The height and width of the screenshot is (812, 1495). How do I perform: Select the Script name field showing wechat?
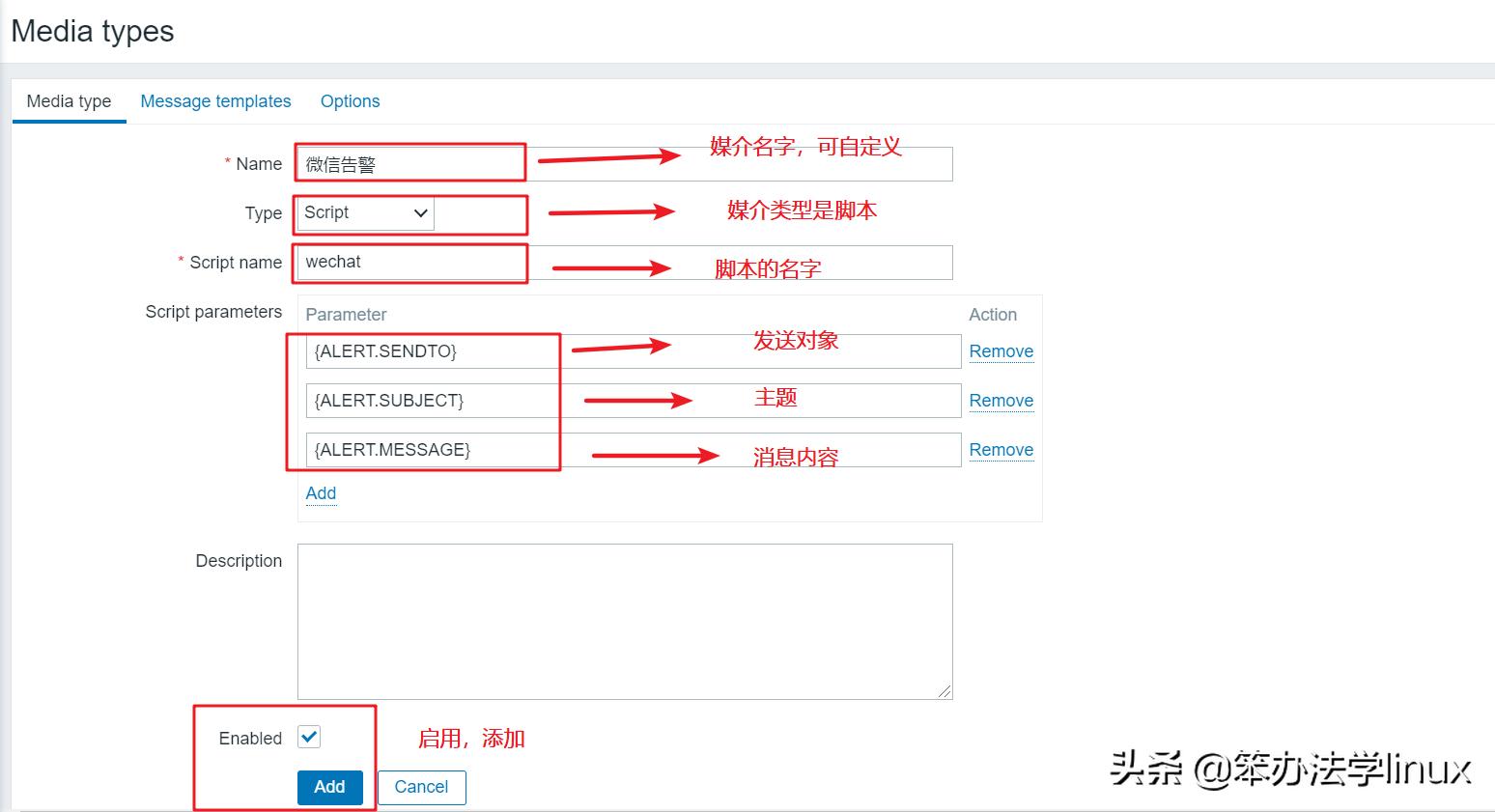point(409,262)
